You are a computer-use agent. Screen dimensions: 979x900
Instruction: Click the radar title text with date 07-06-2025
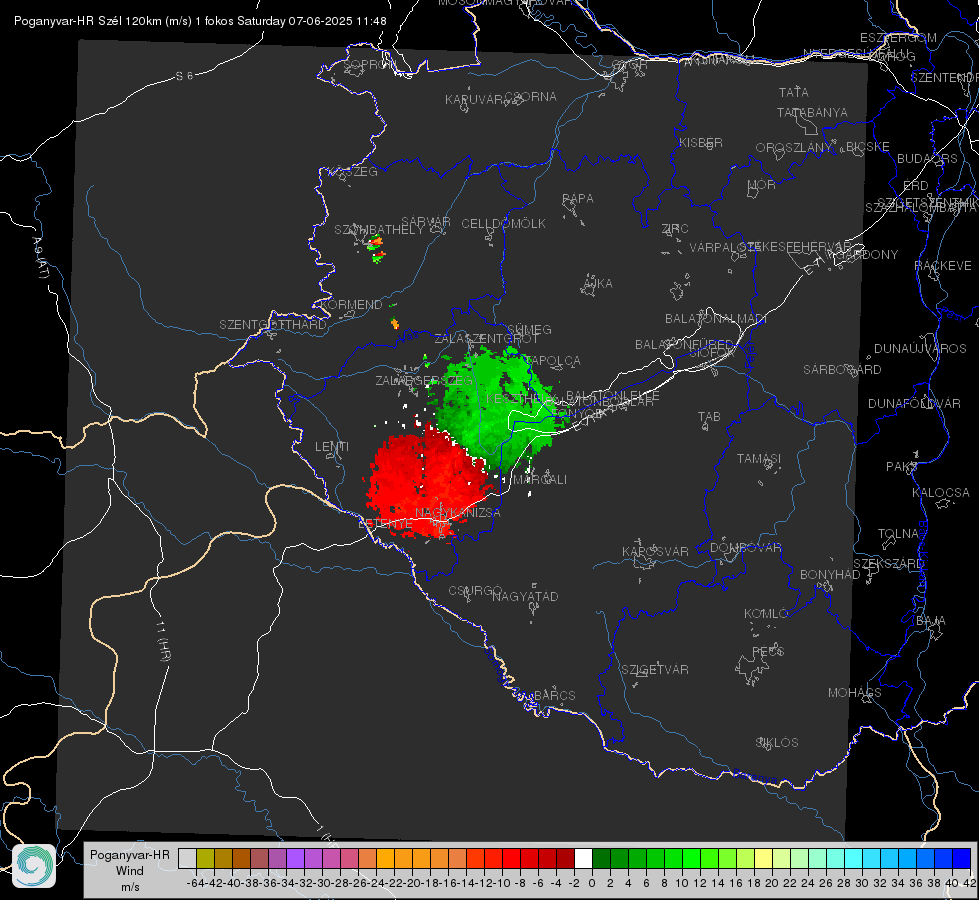tap(200, 21)
